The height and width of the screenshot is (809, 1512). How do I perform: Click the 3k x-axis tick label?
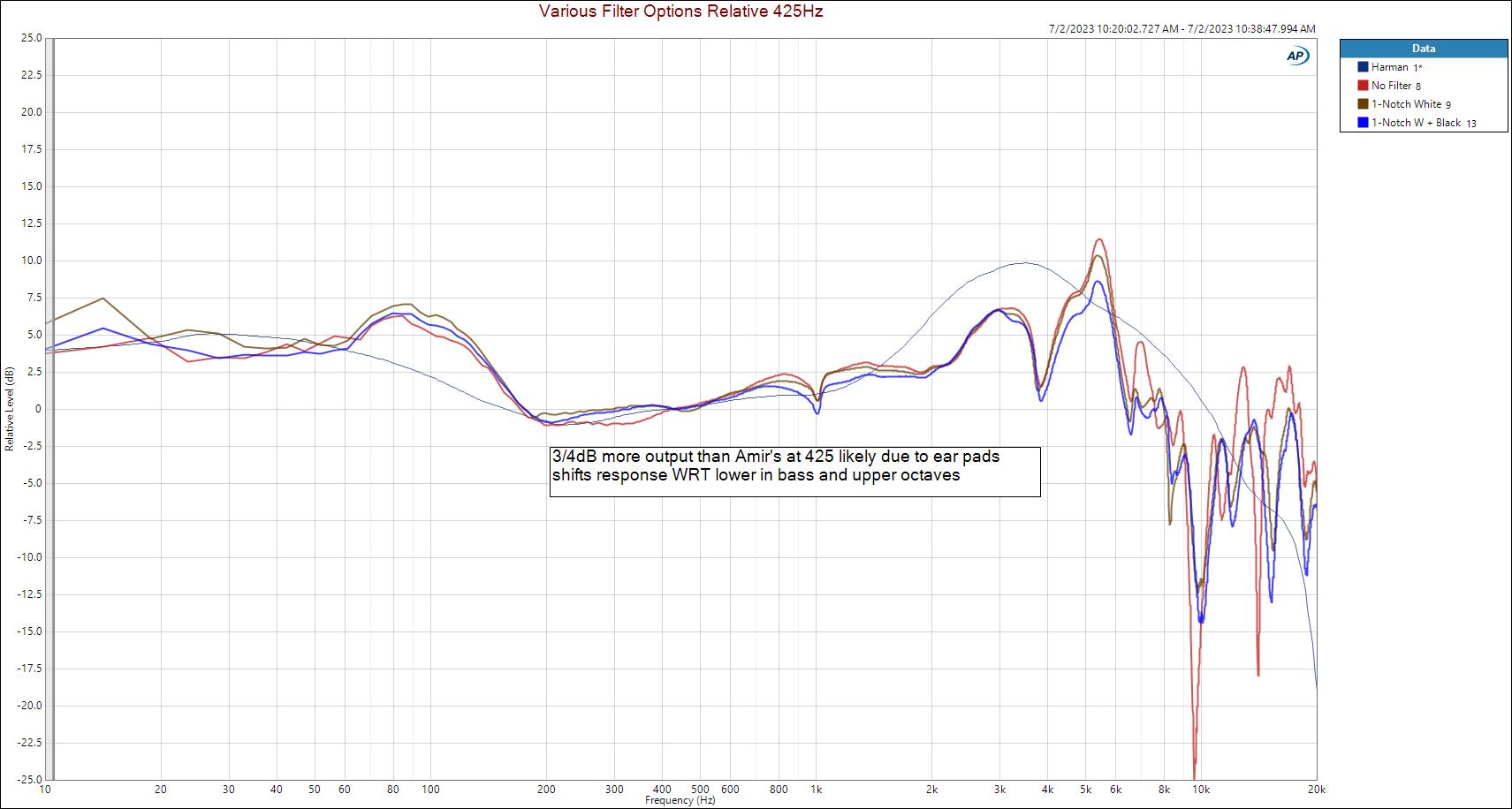1000,790
